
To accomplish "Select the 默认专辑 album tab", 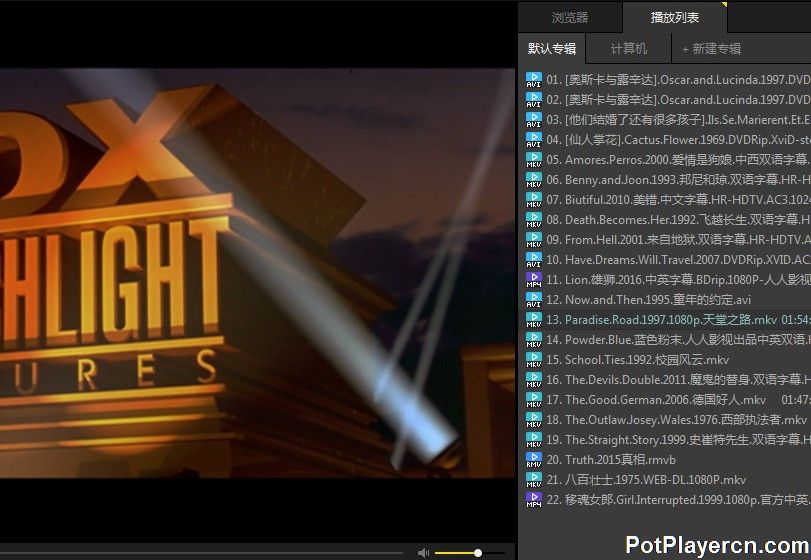I will (552, 49).
